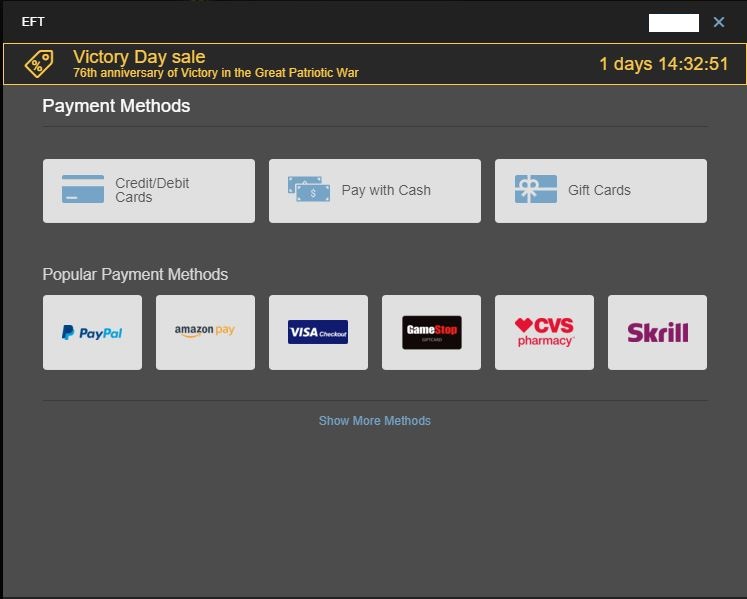
Task: Choose PayPal as payment method
Action: click(92, 332)
